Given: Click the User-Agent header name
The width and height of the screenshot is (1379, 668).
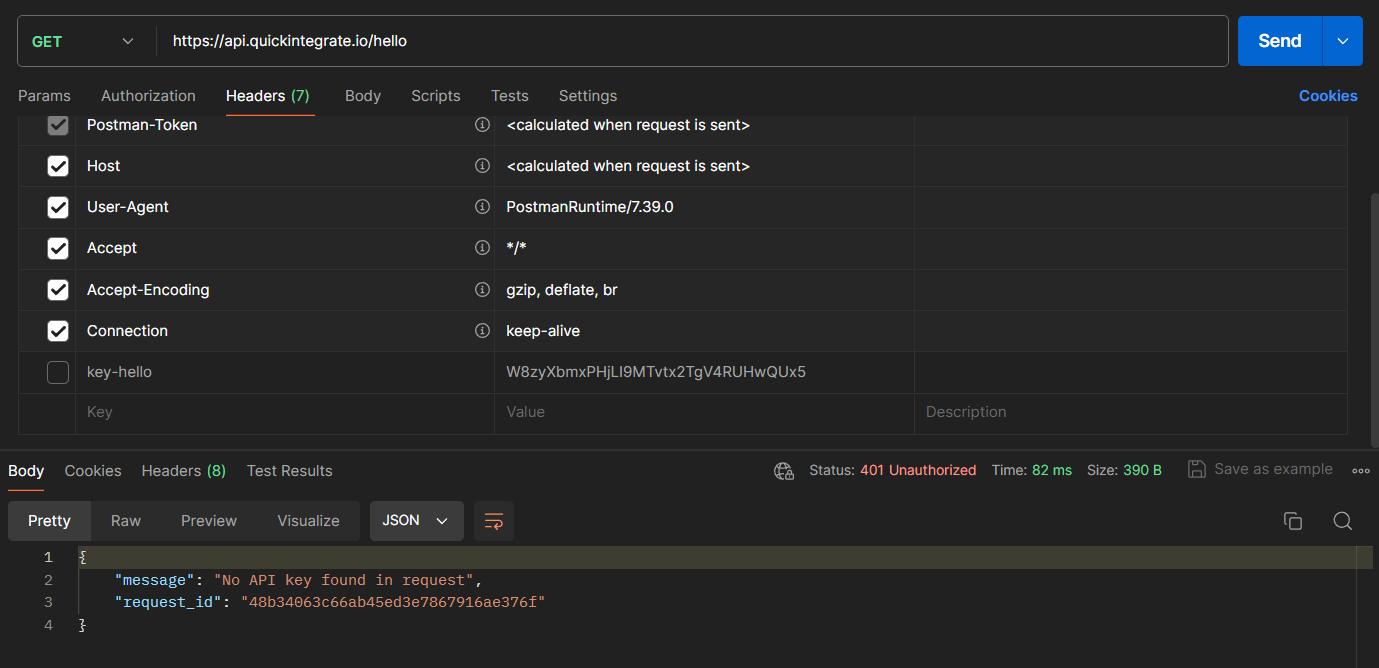Looking at the screenshot, I should pyautogui.click(x=128, y=207).
